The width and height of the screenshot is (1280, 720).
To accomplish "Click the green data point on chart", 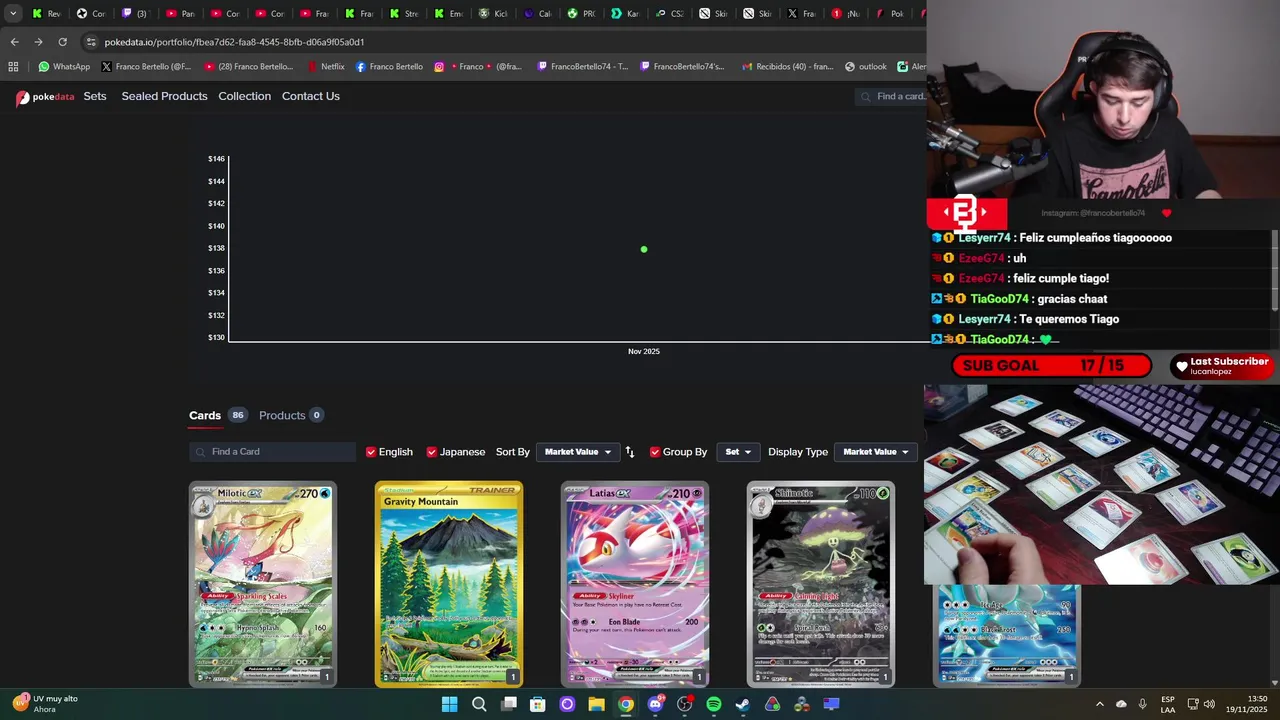I will [x=644, y=249].
